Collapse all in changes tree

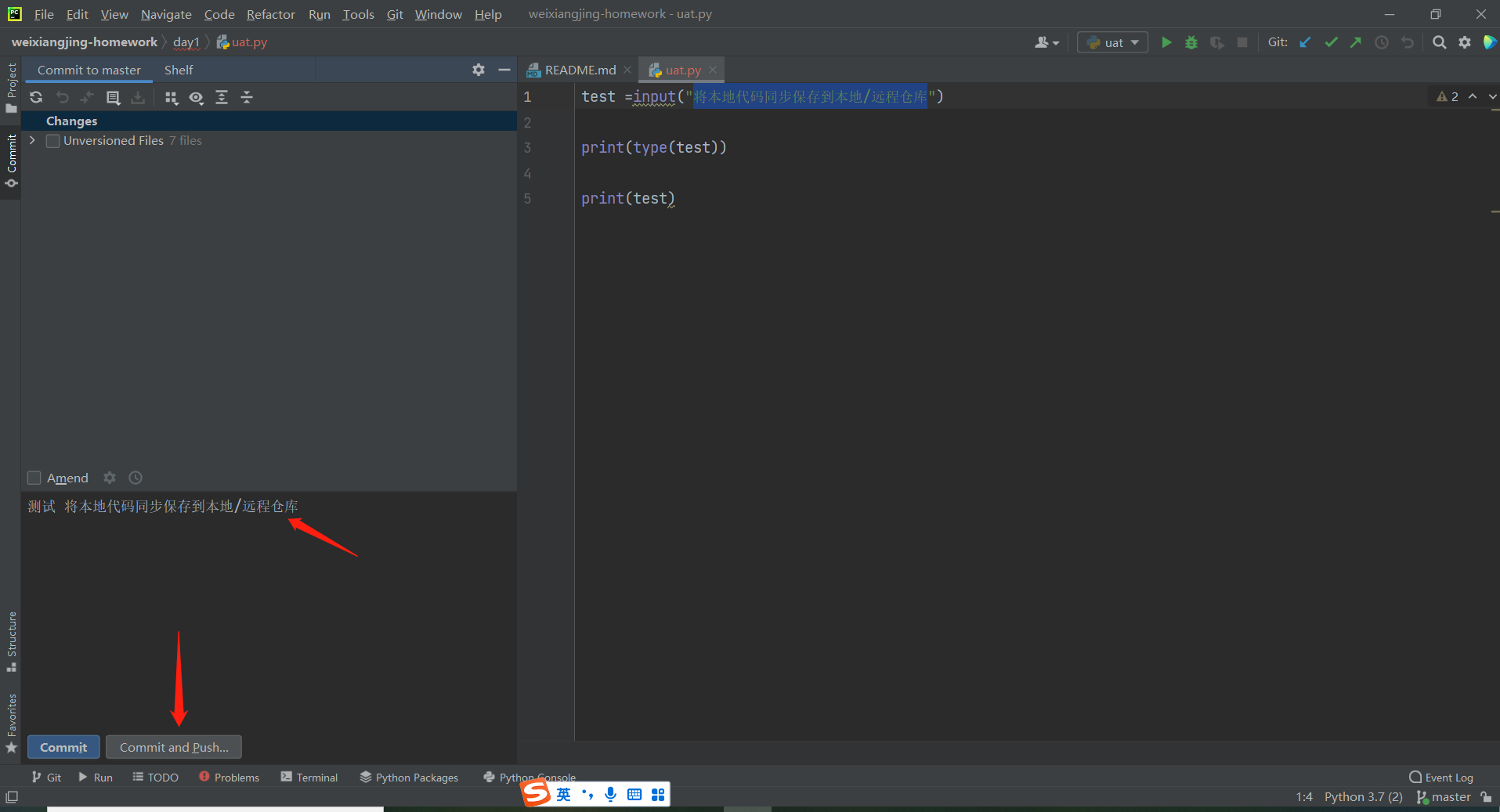click(247, 97)
